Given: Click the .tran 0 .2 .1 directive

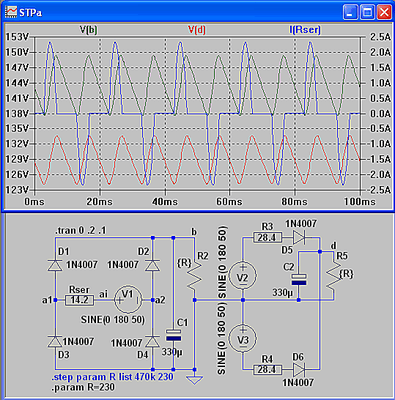Looking at the screenshot, I should pyautogui.click(x=81, y=230).
